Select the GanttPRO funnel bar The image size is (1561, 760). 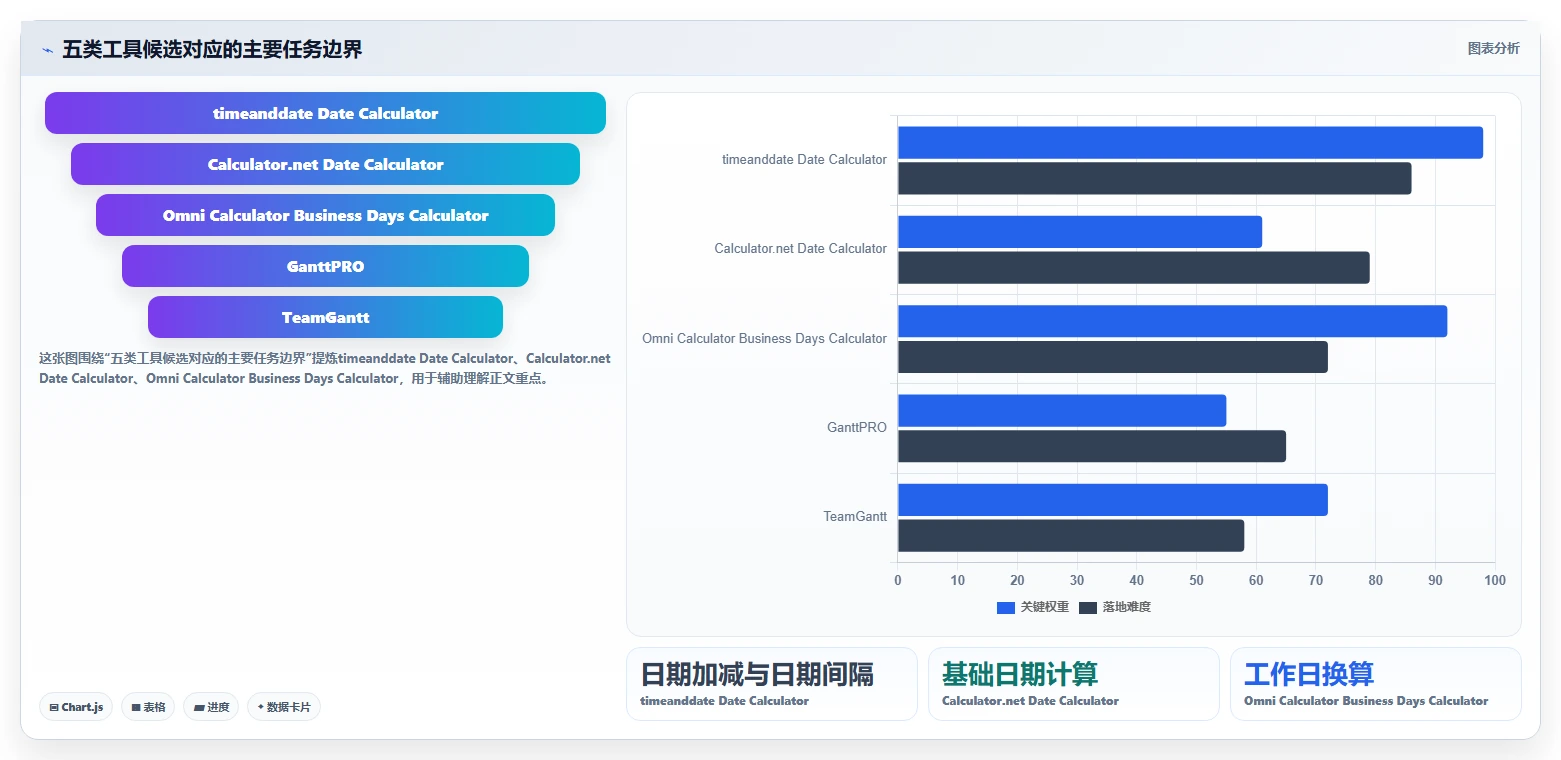(325, 266)
